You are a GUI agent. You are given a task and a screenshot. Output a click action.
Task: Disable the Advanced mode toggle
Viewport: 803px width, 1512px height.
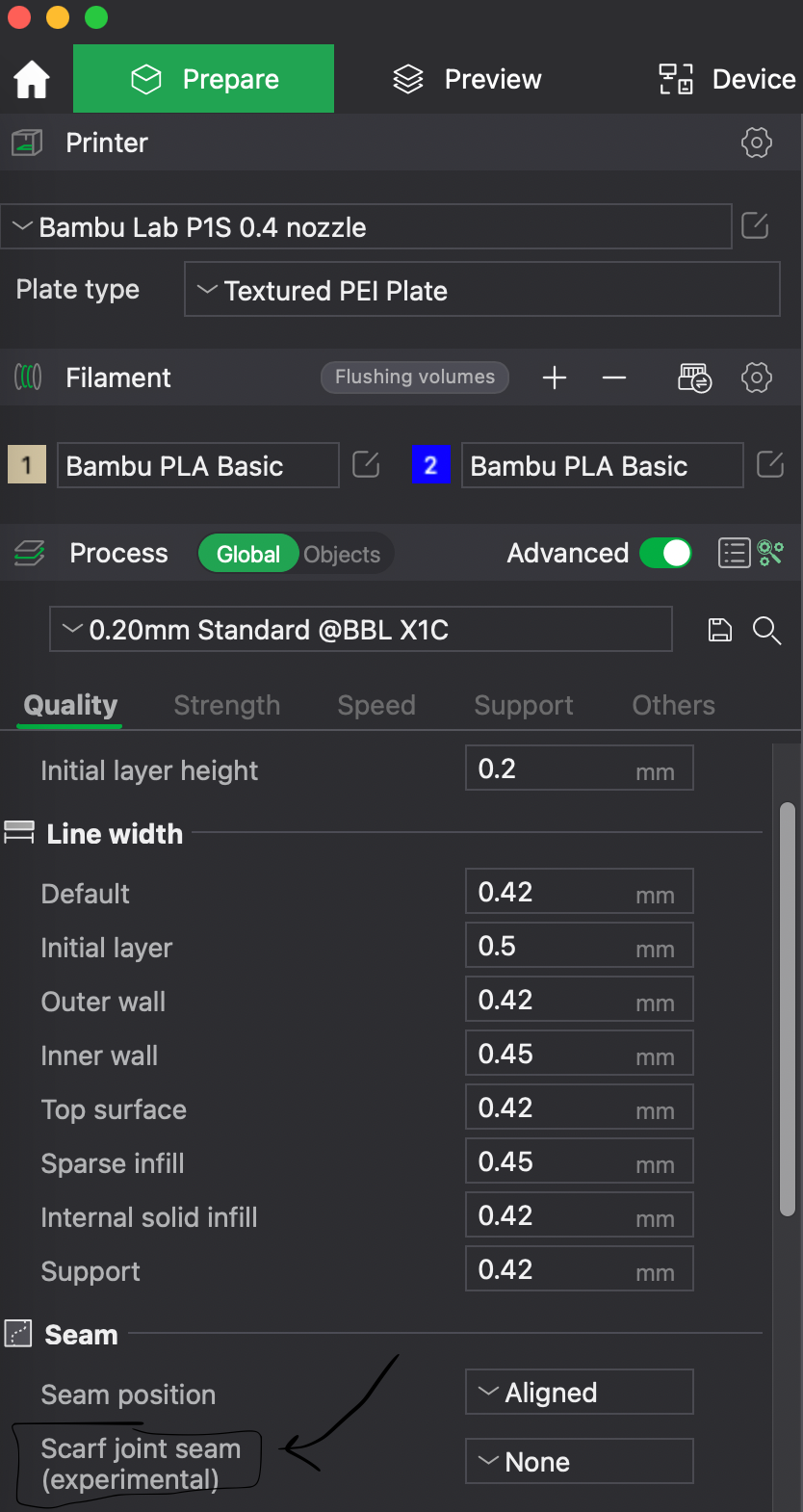(x=665, y=553)
